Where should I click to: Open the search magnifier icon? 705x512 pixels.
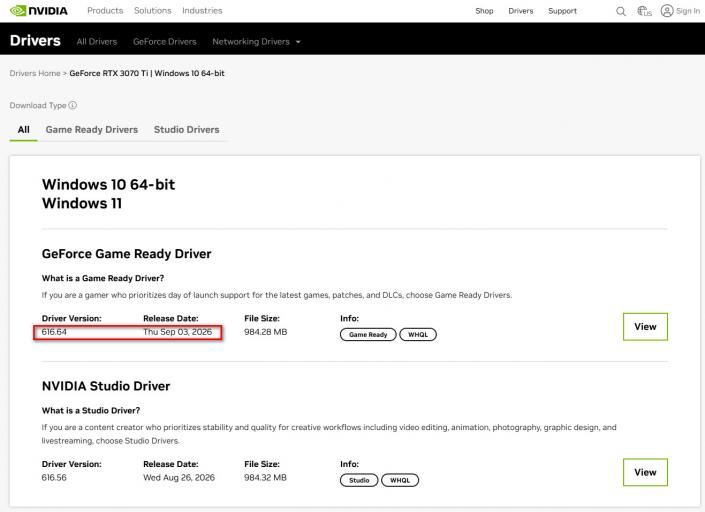coord(620,11)
